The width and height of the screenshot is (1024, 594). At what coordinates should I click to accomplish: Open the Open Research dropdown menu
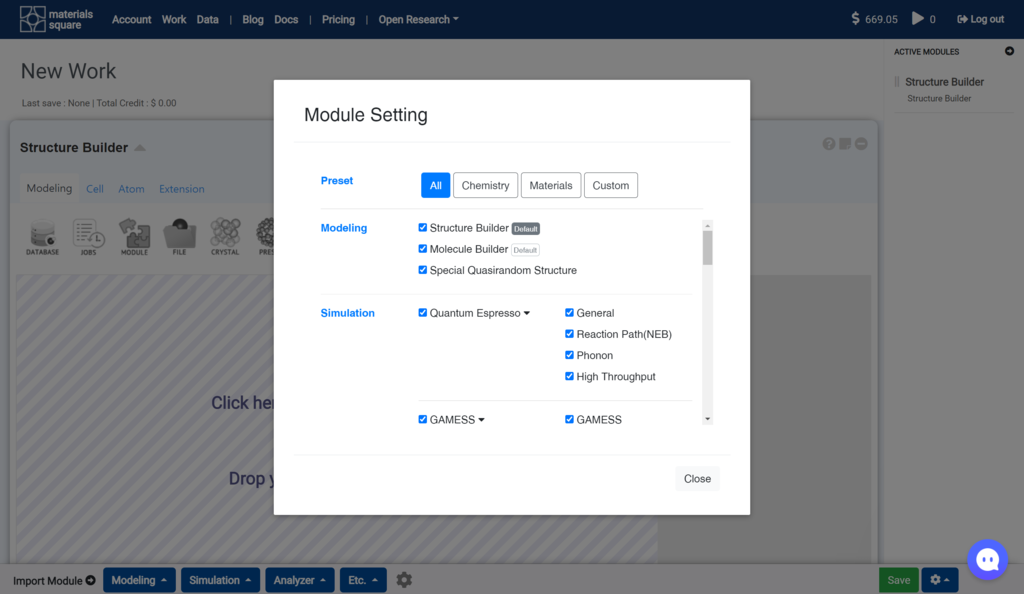[x=418, y=19]
